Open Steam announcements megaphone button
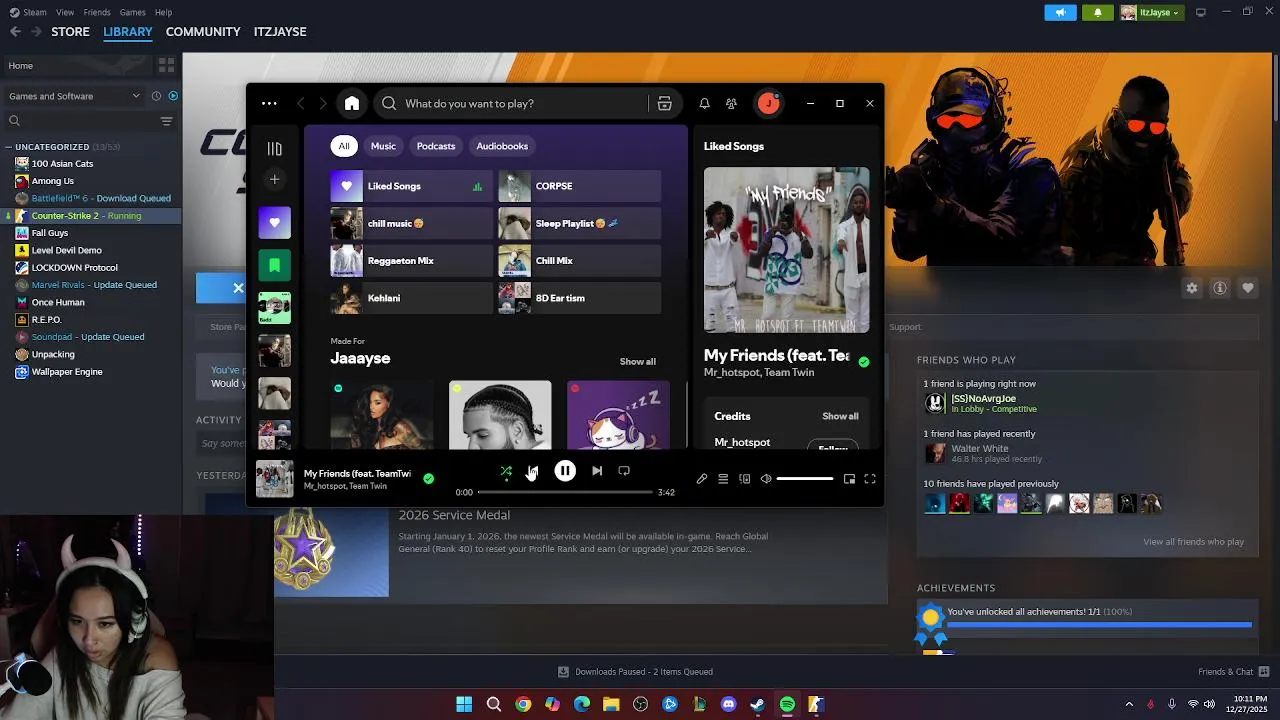Screen dimensions: 1280x720 click(x=1061, y=12)
